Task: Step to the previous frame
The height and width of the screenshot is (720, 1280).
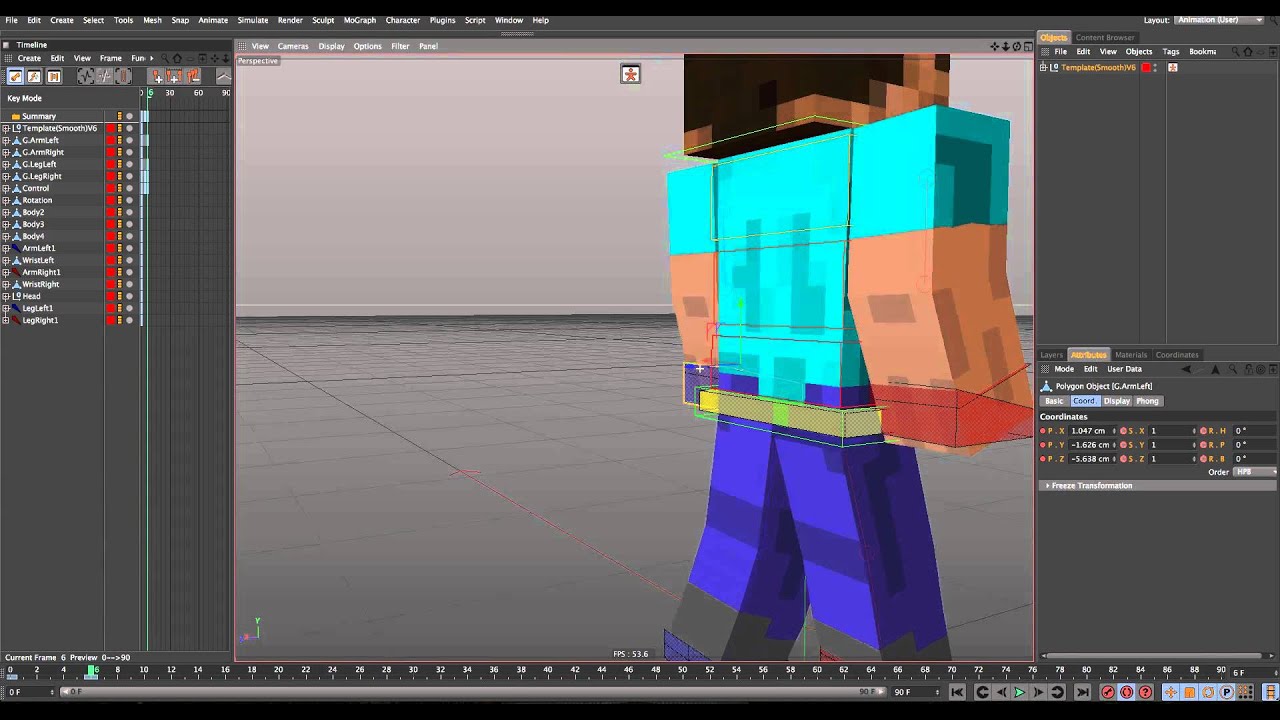Action: tap(1002, 692)
